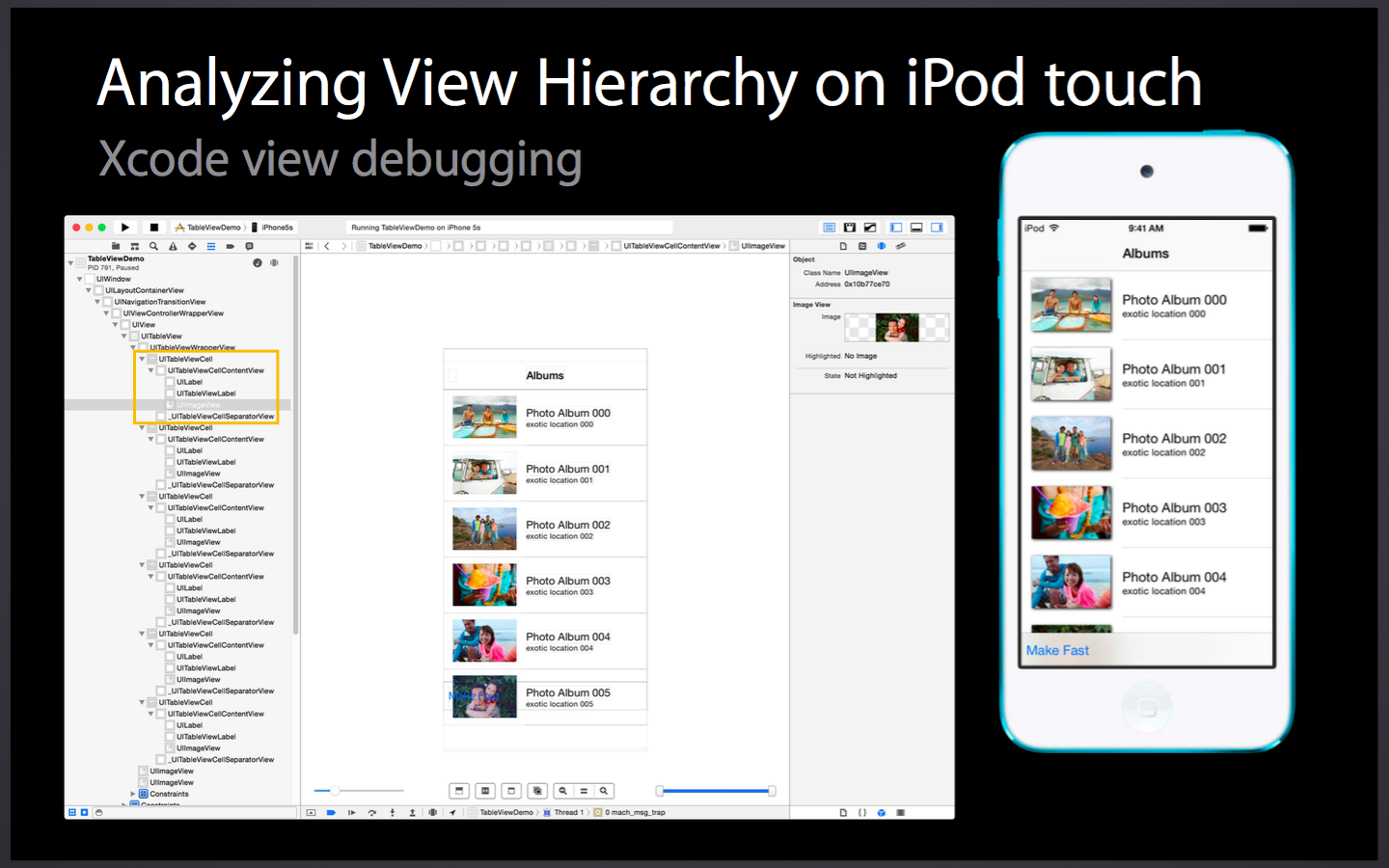
Task: Open the Issue navigator warning triangle icon
Action: pyautogui.click(x=173, y=246)
